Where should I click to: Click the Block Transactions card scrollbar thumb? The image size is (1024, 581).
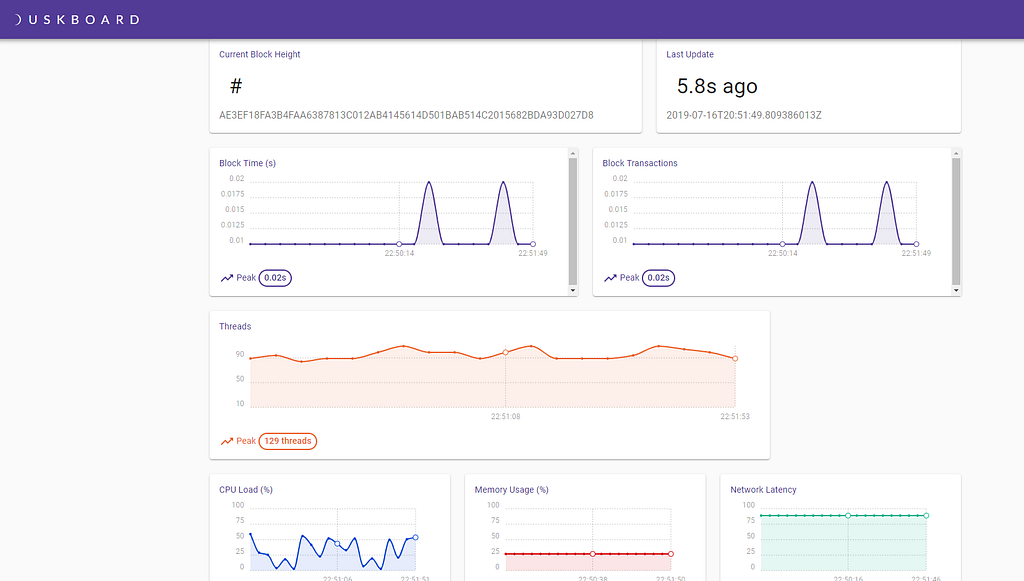tap(957, 220)
